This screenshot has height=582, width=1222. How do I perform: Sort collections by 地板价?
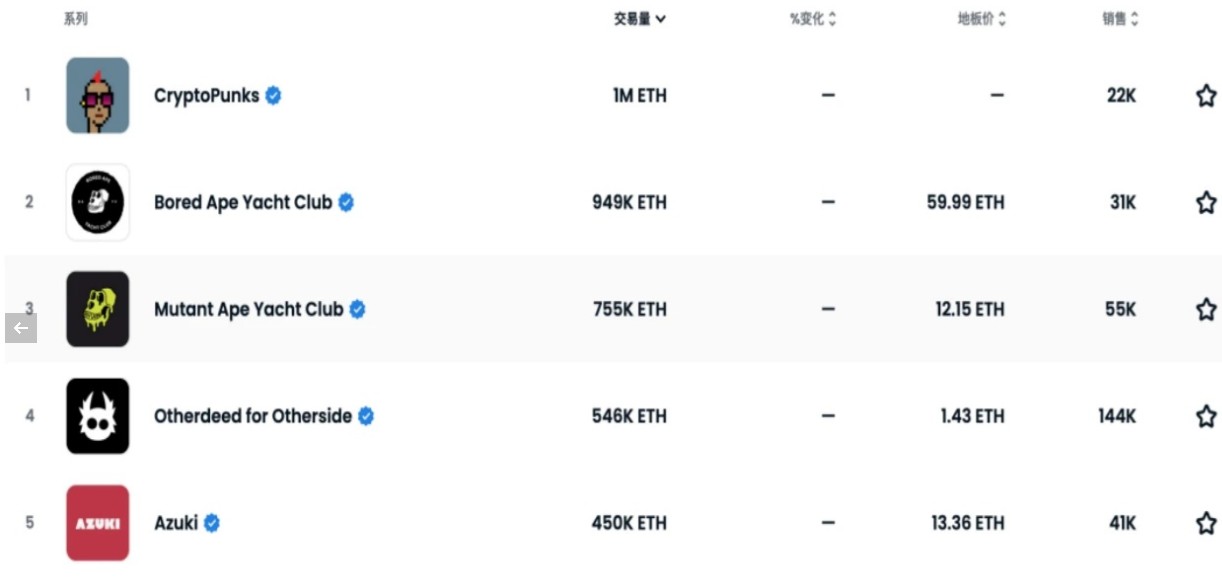tap(982, 19)
